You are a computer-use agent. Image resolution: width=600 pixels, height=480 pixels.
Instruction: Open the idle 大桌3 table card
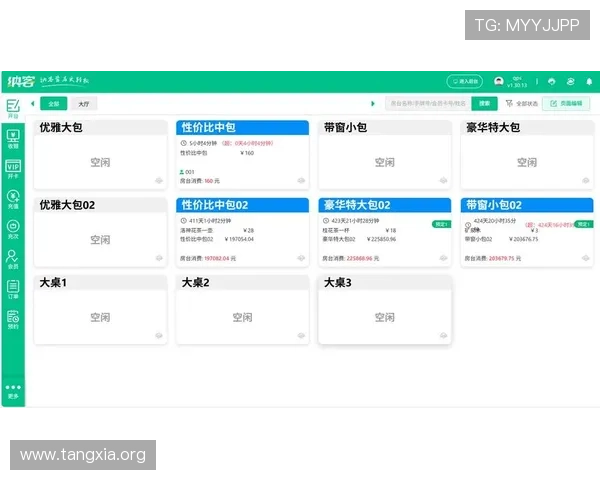click(385, 310)
